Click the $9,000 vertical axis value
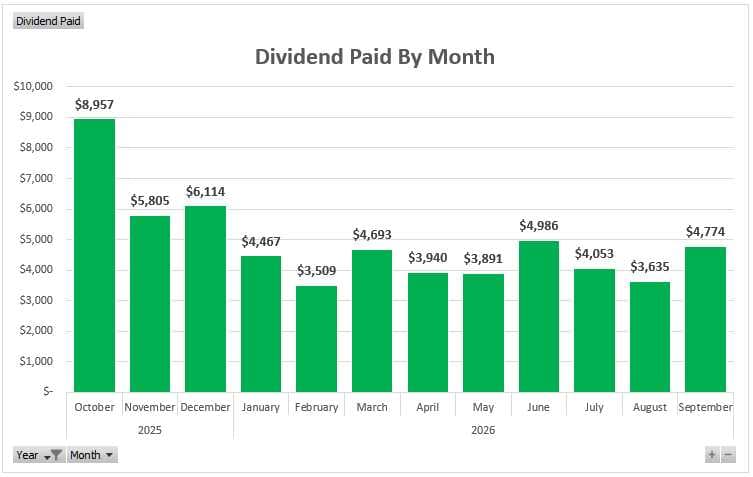The width and height of the screenshot is (753, 477). click(x=36, y=117)
